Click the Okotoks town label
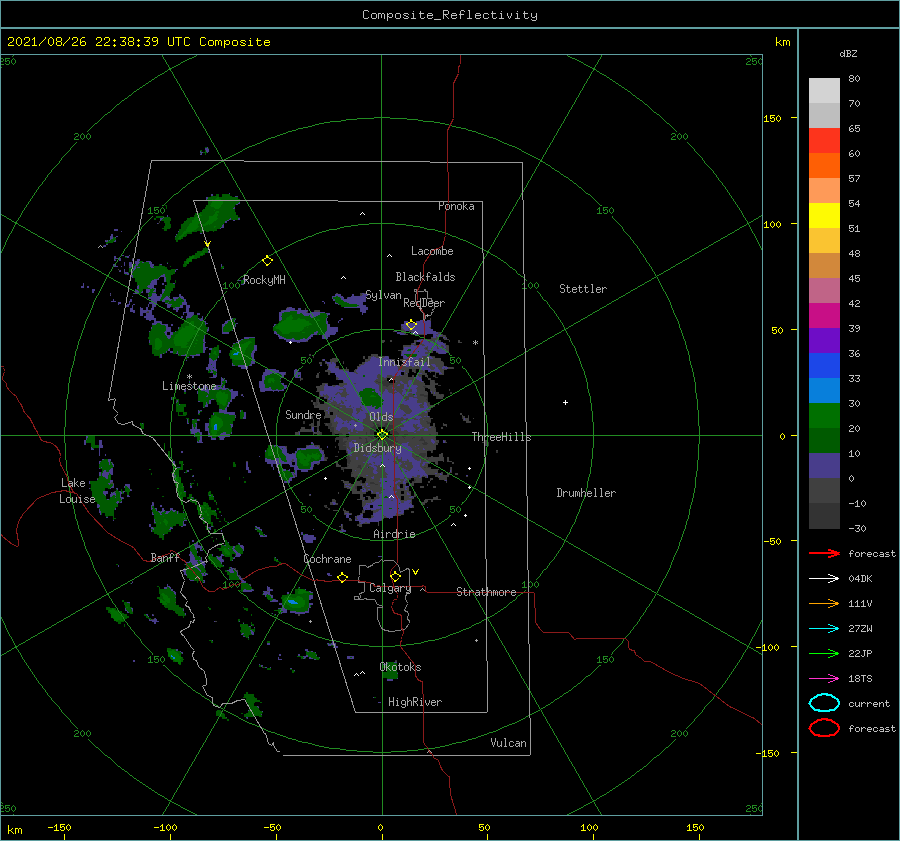 (x=400, y=667)
